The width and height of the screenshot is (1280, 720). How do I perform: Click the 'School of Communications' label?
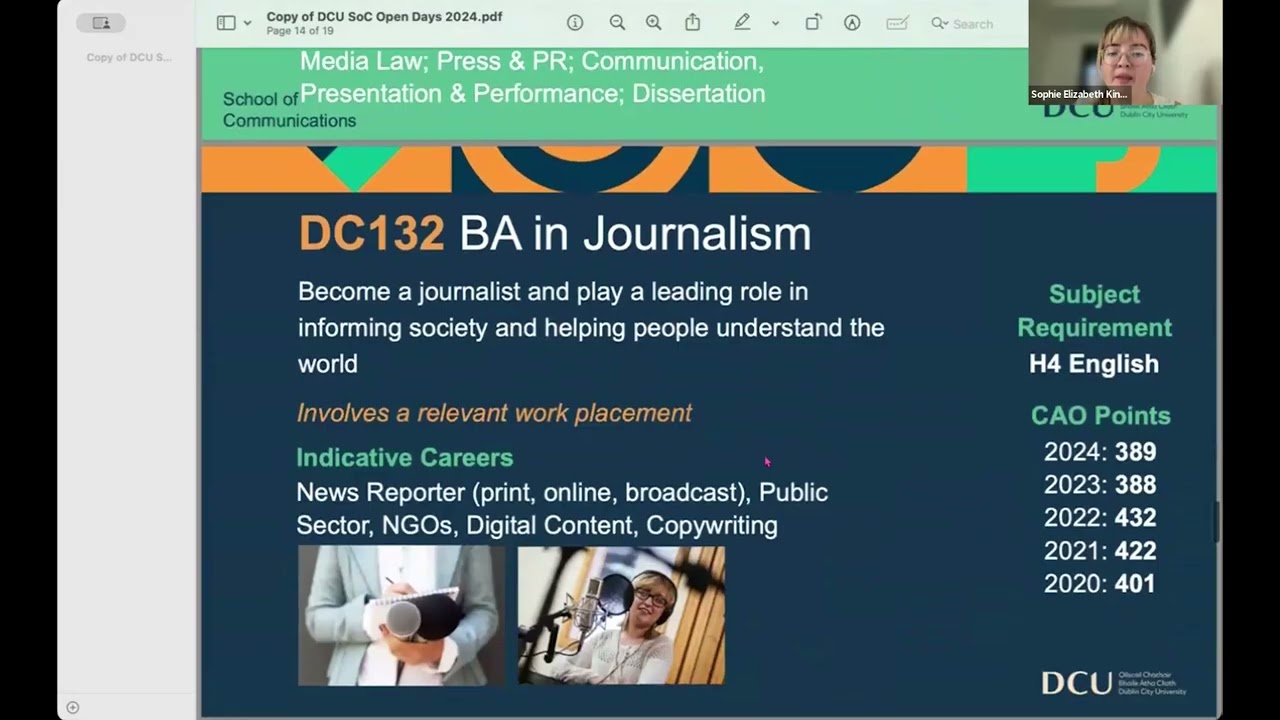click(x=289, y=110)
